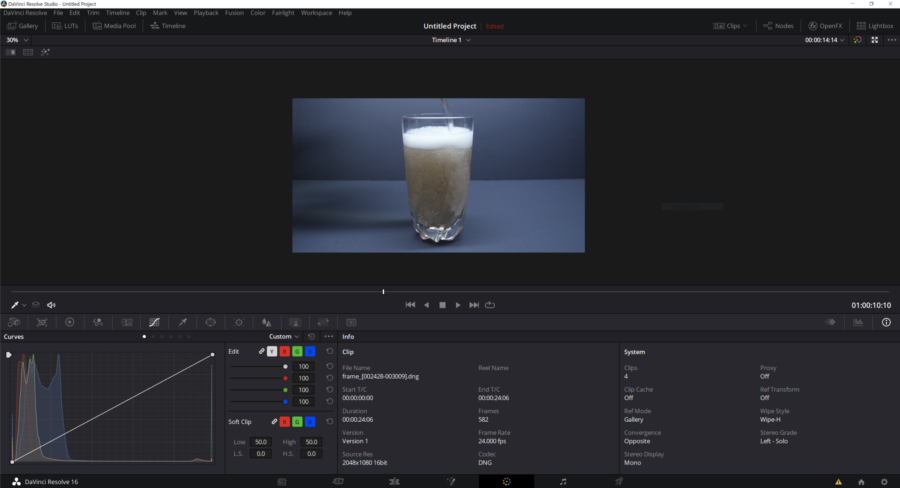The height and width of the screenshot is (488, 900).
Task: Click the Soft Clip Low value field
Action: coord(261,442)
